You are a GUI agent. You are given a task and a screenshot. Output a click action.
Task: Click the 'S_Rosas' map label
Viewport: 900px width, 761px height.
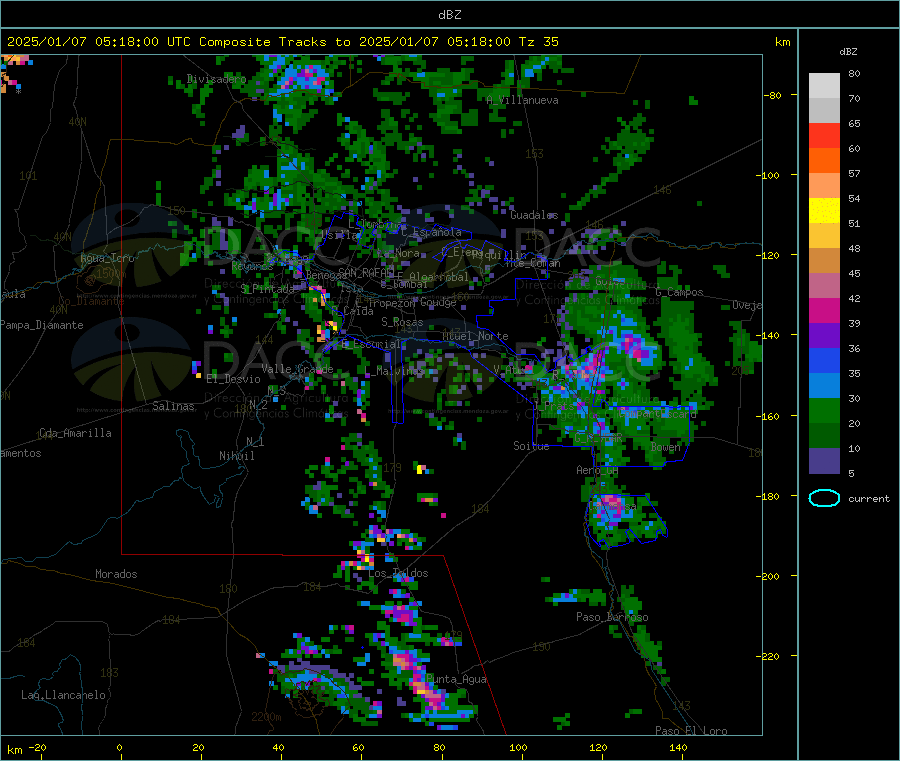pyautogui.click(x=402, y=323)
